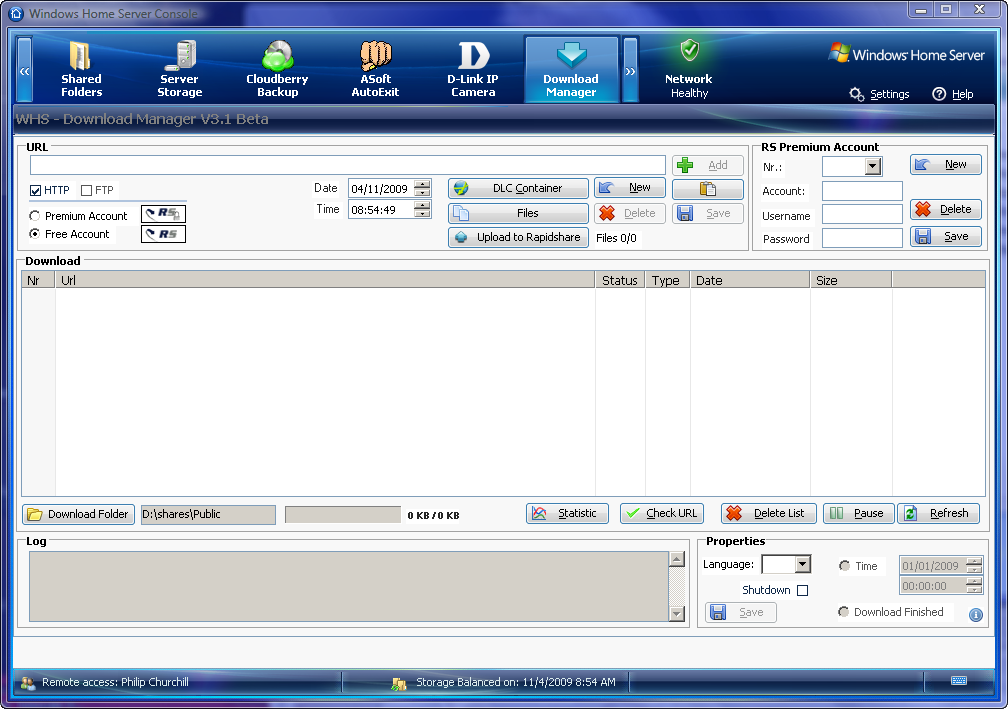Viewport: 1008px width, 709px height.
Task: Open the Shared Folders tab
Action: pyautogui.click(x=82, y=69)
